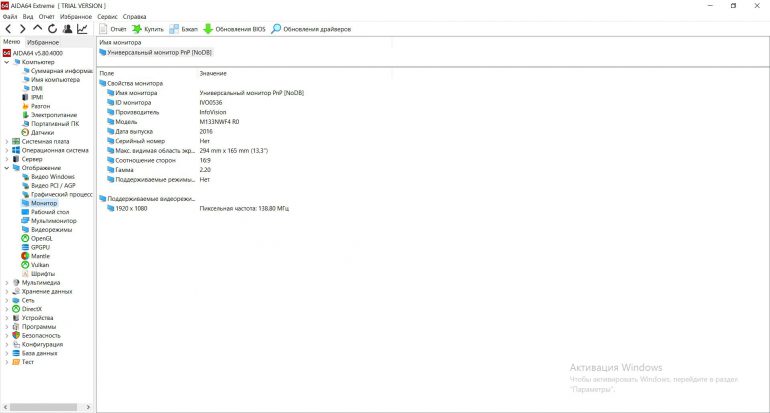Select Mantle tree item
Image resolution: width=770 pixels, height=413 pixels.
36,256
